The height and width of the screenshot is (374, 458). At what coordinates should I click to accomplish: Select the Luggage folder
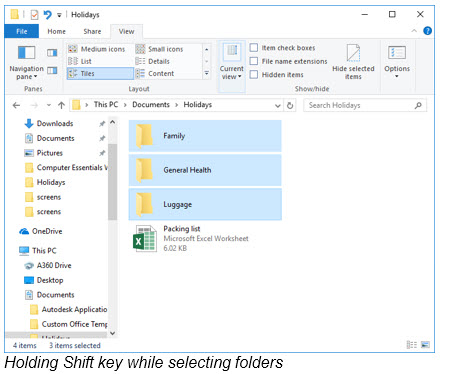tap(205, 204)
